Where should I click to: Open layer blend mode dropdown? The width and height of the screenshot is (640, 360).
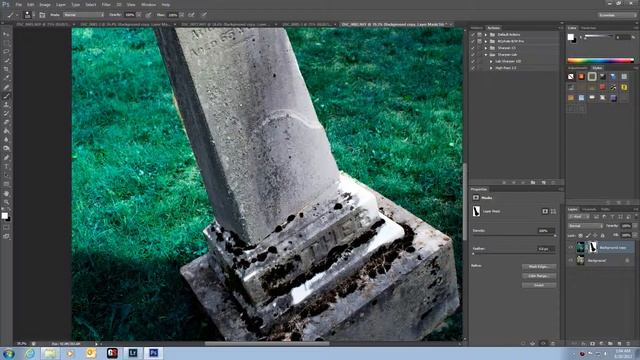click(585, 226)
